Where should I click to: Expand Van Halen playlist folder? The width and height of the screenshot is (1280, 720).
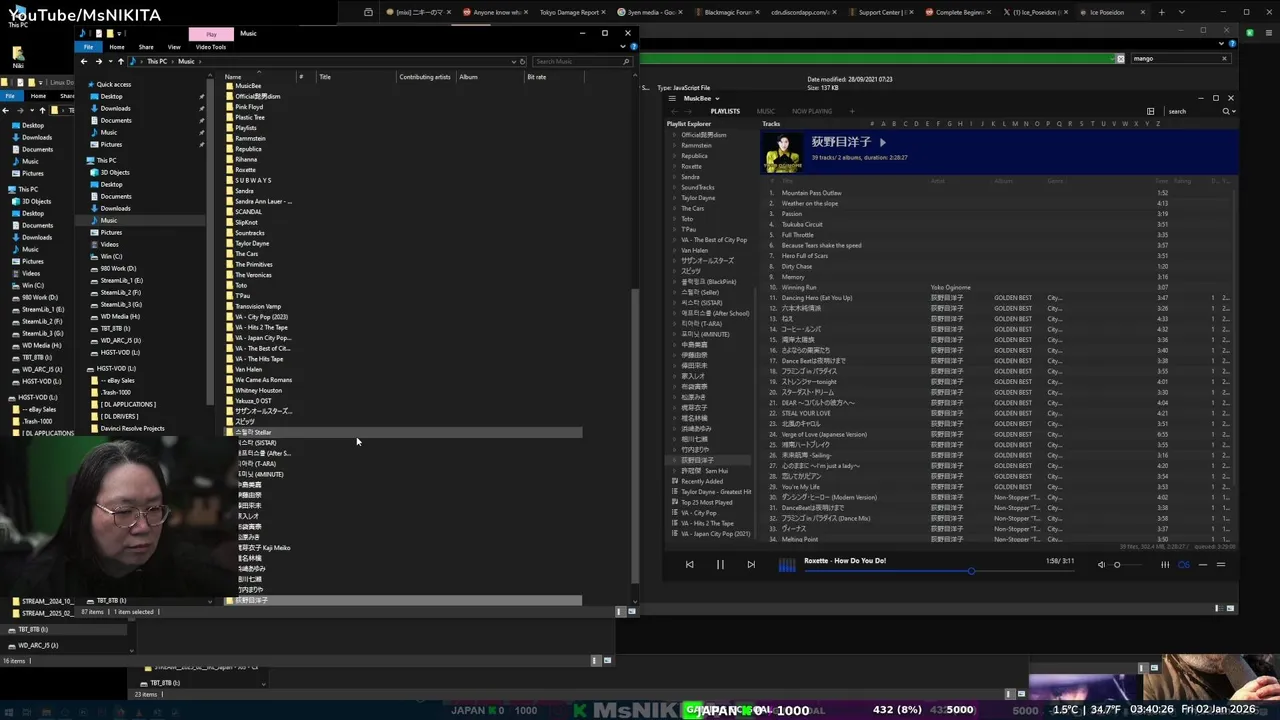pyautogui.click(x=674, y=250)
